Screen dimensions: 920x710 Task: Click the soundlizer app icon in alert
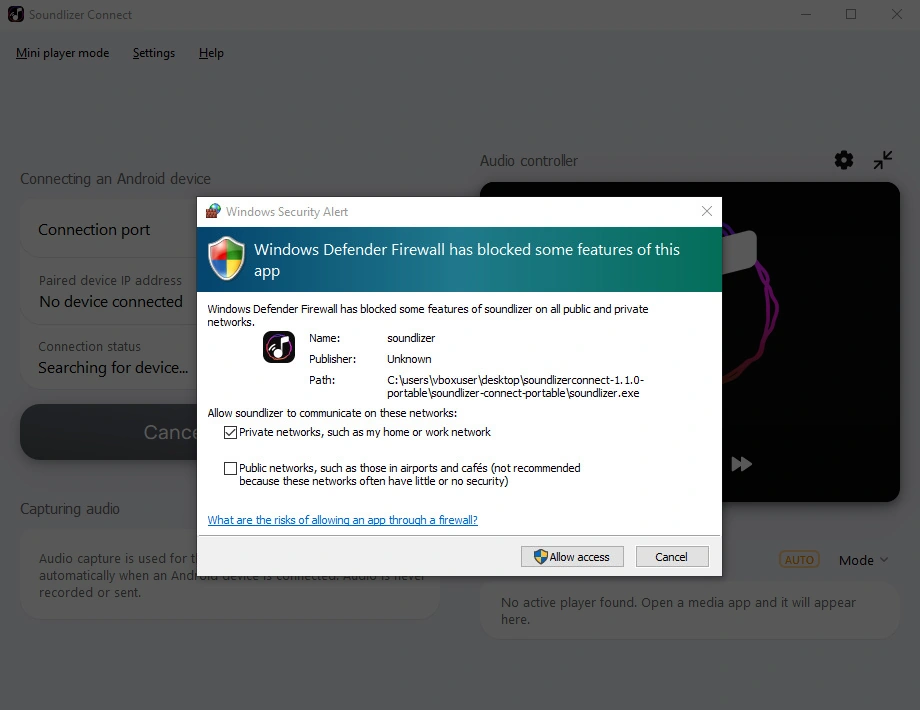[x=279, y=347]
